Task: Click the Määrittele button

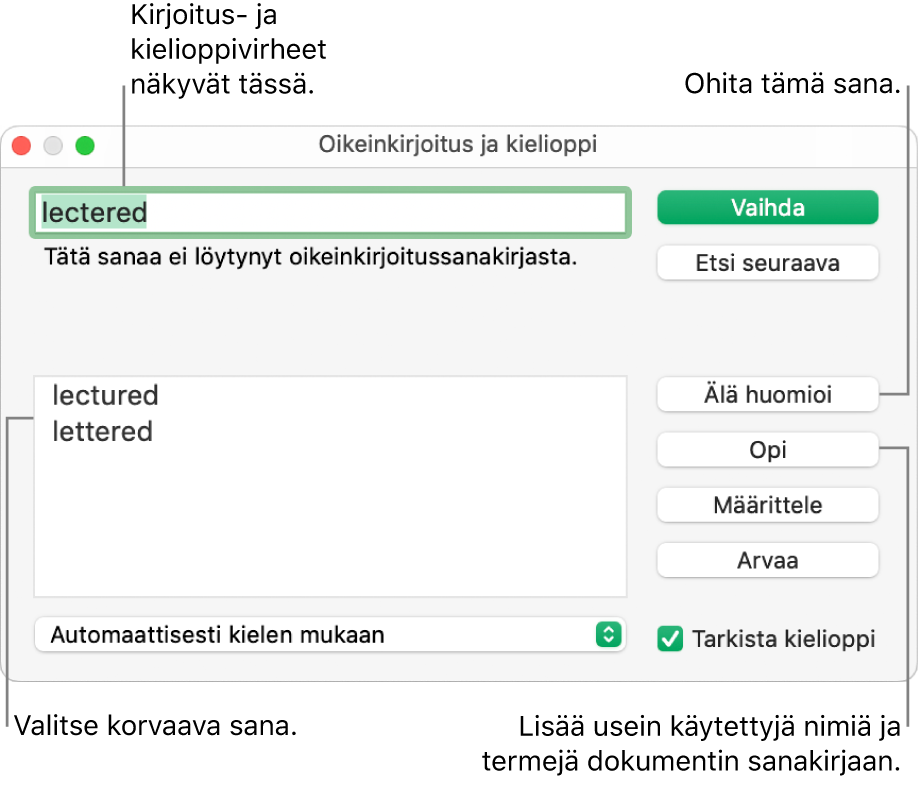Action: [x=767, y=505]
